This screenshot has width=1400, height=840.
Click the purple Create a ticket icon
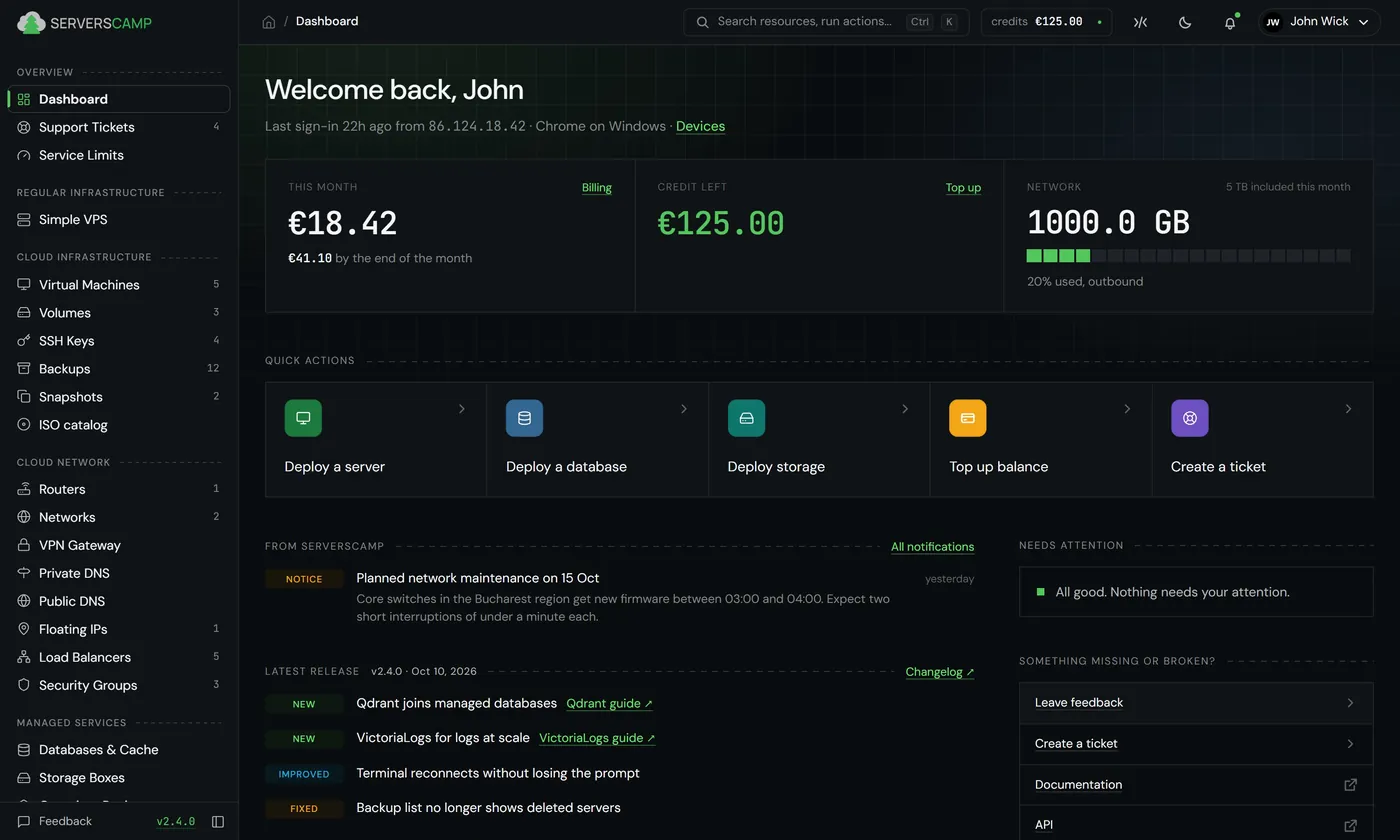[x=1189, y=418]
